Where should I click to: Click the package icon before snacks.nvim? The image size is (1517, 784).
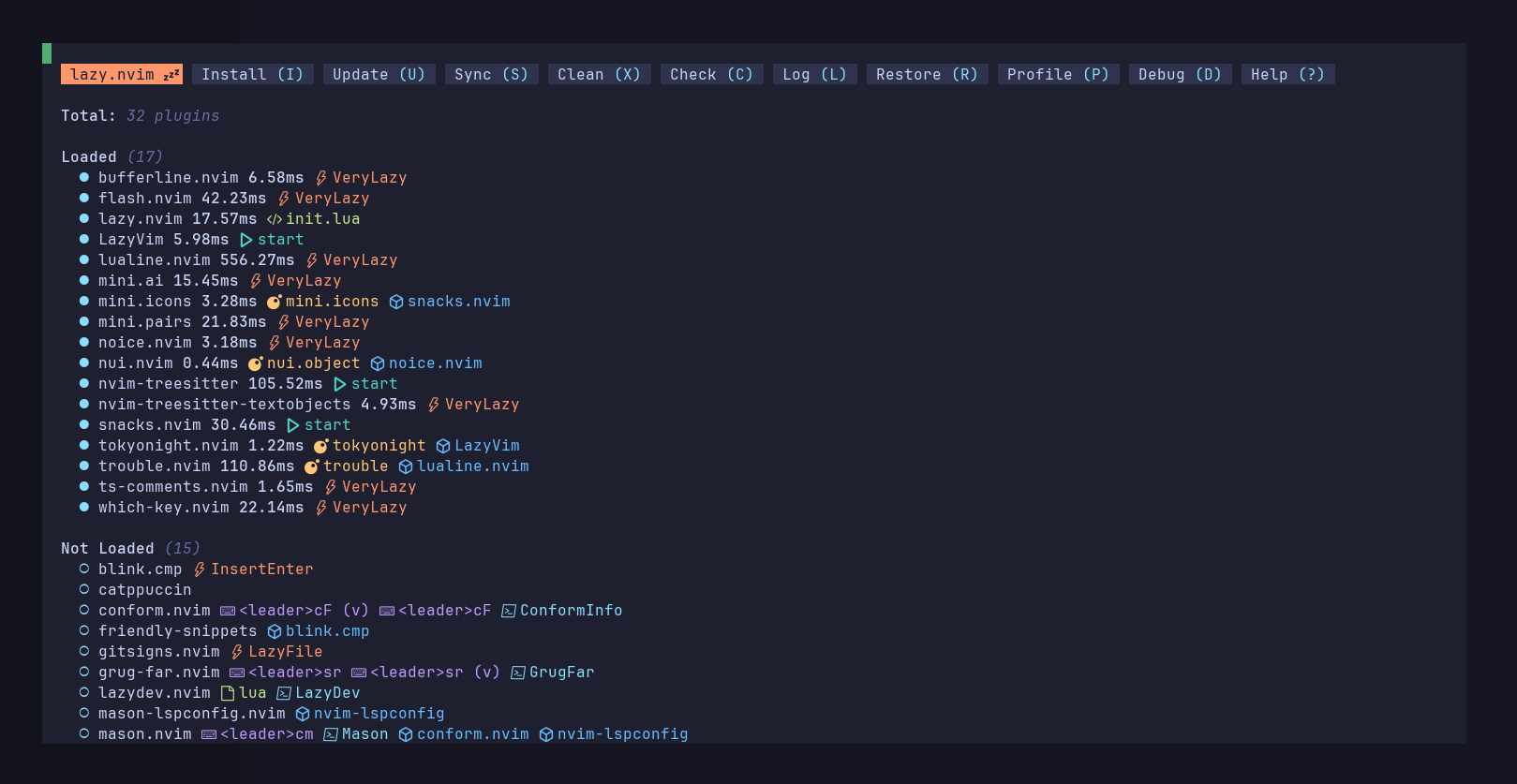point(396,302)
